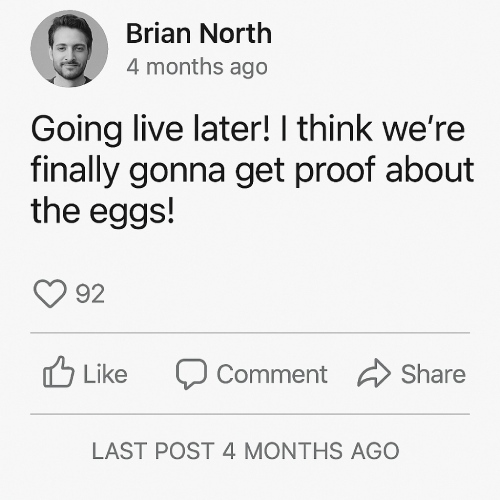Click the phrase "Going live later!" in post
This screenshot has width=500, height=500.
coord(150,130)
